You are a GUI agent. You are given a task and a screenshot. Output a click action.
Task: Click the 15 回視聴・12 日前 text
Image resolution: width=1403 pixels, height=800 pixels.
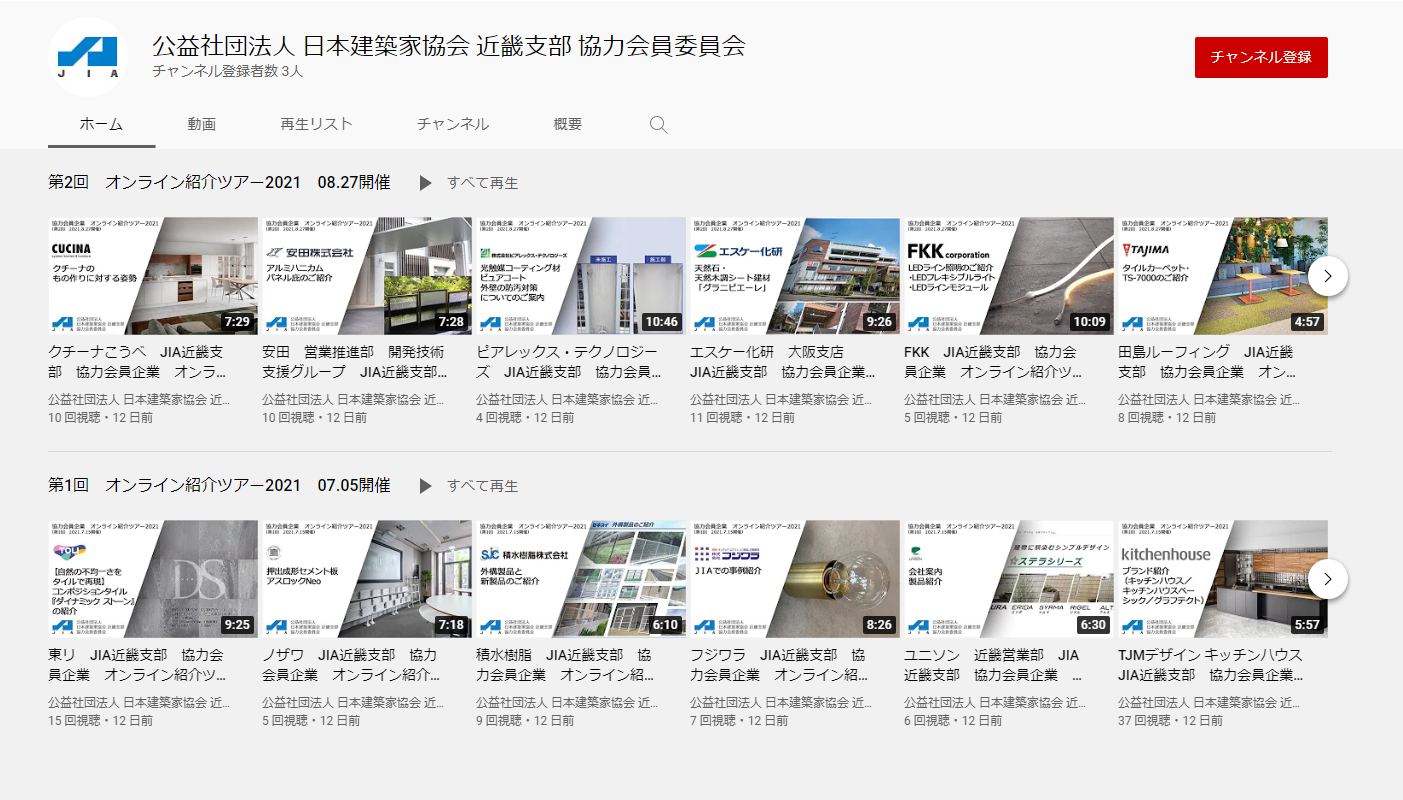click(101, 720)
